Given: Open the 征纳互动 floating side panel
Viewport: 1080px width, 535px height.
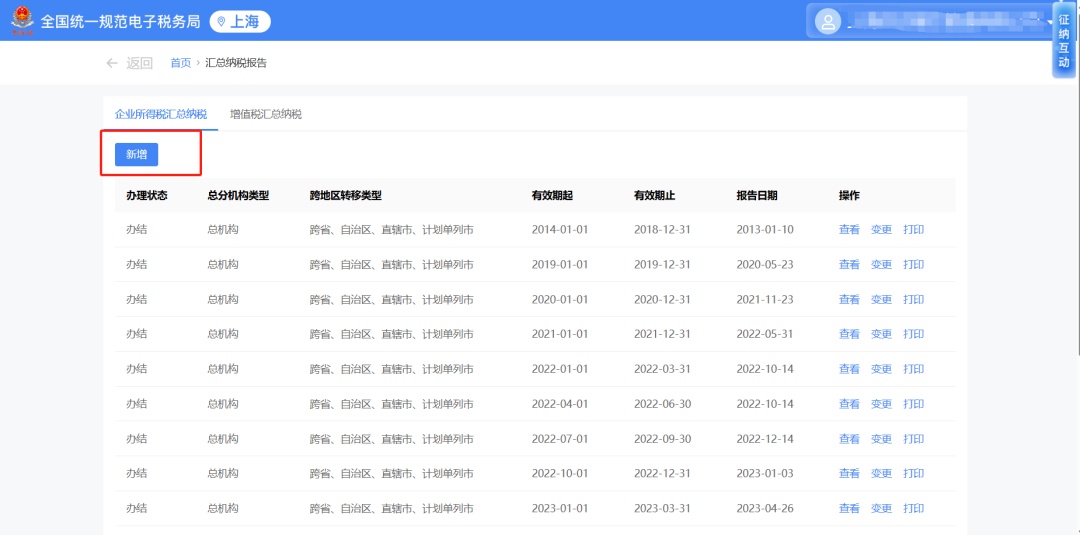Looking at the screenshot, I should coord(1064,41).
